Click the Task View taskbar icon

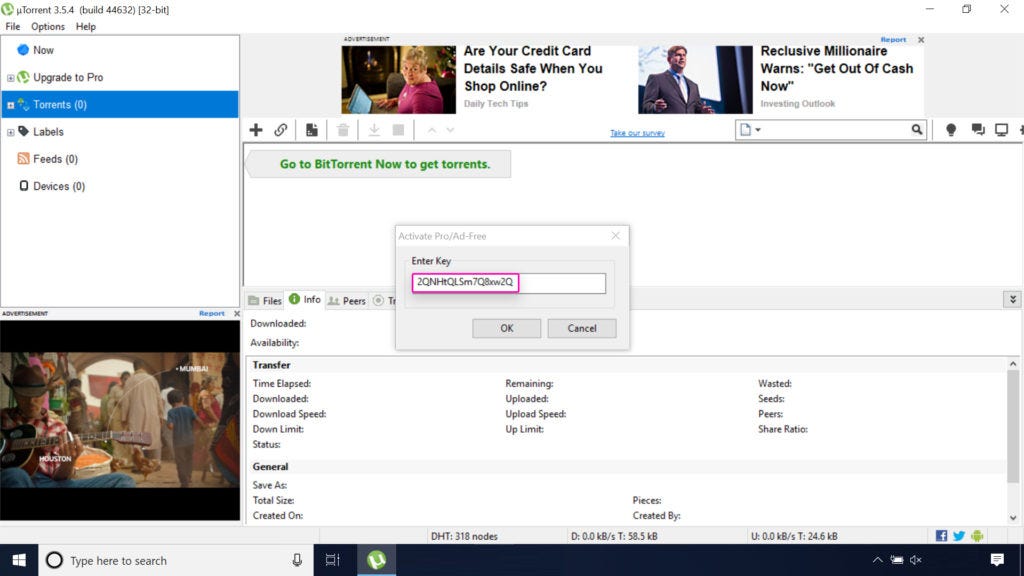[x=332, y=560]
